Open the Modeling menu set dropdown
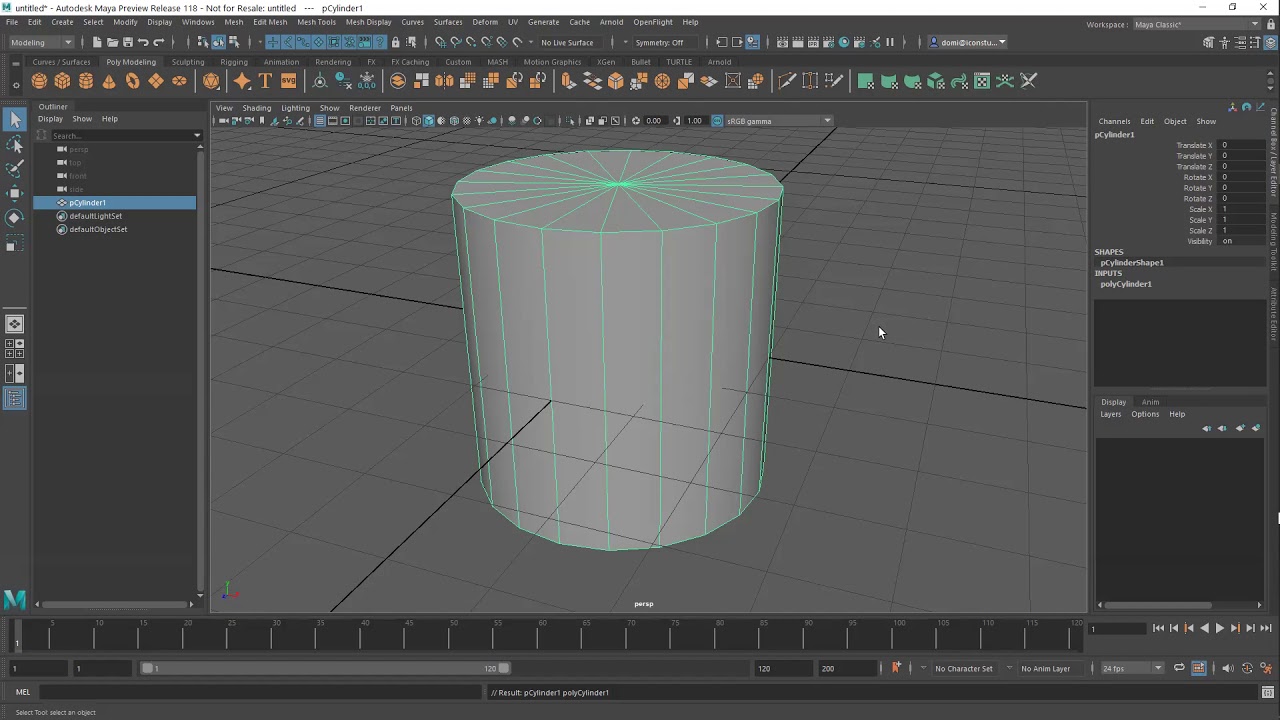This screenshot has height=720, width=1280. point(41,42)
